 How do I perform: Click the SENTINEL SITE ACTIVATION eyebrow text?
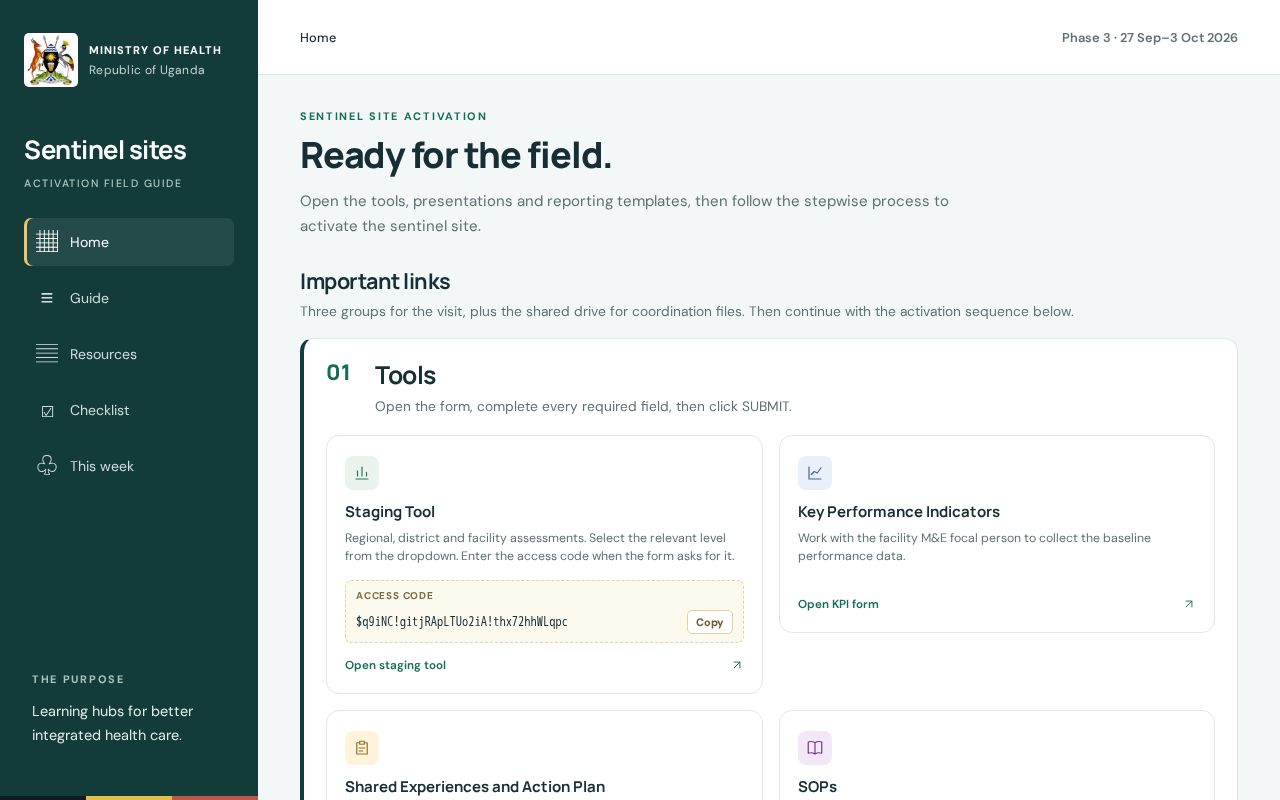(x=394, y=117)
